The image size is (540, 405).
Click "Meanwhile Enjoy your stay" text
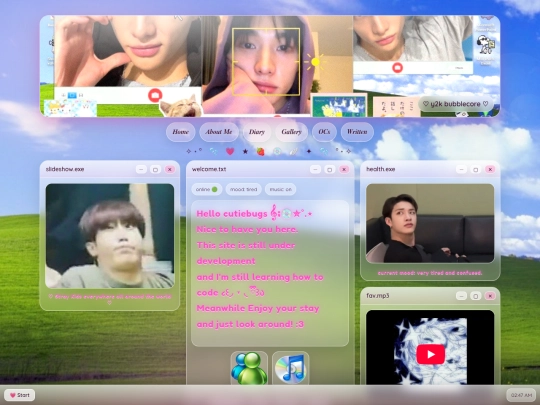(258, 309)
